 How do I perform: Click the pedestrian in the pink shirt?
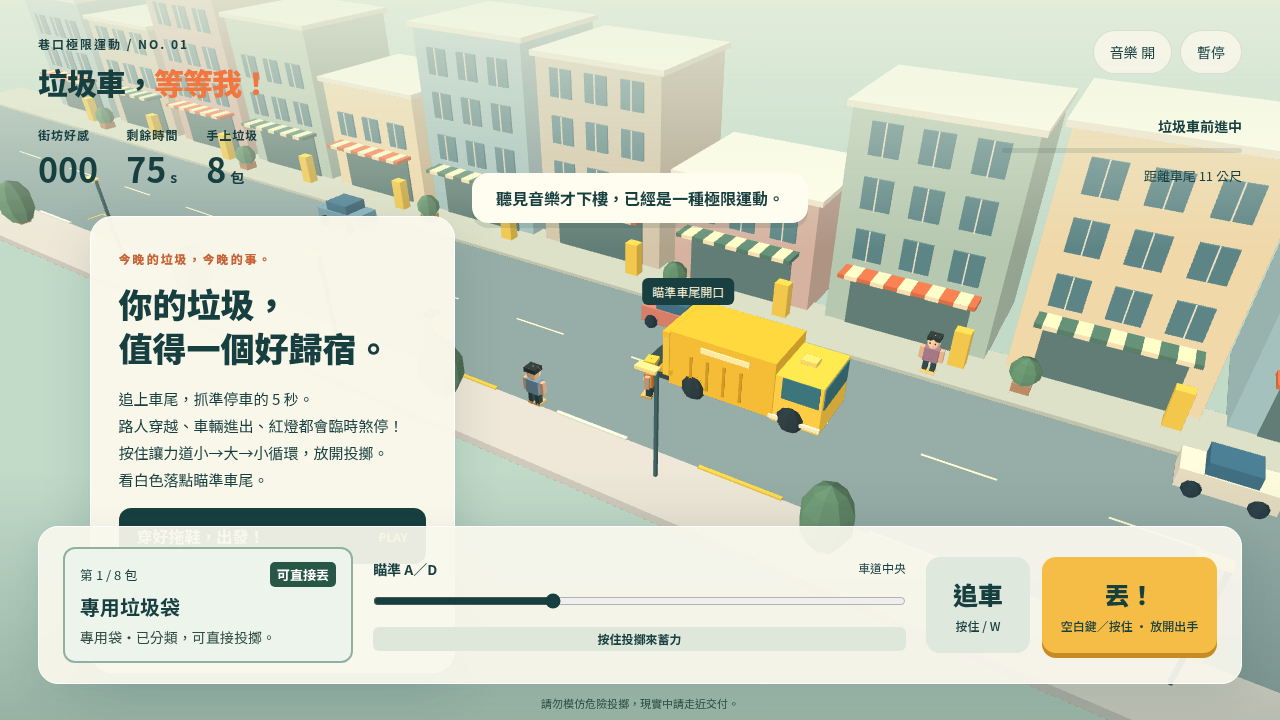tap(931, 351)
